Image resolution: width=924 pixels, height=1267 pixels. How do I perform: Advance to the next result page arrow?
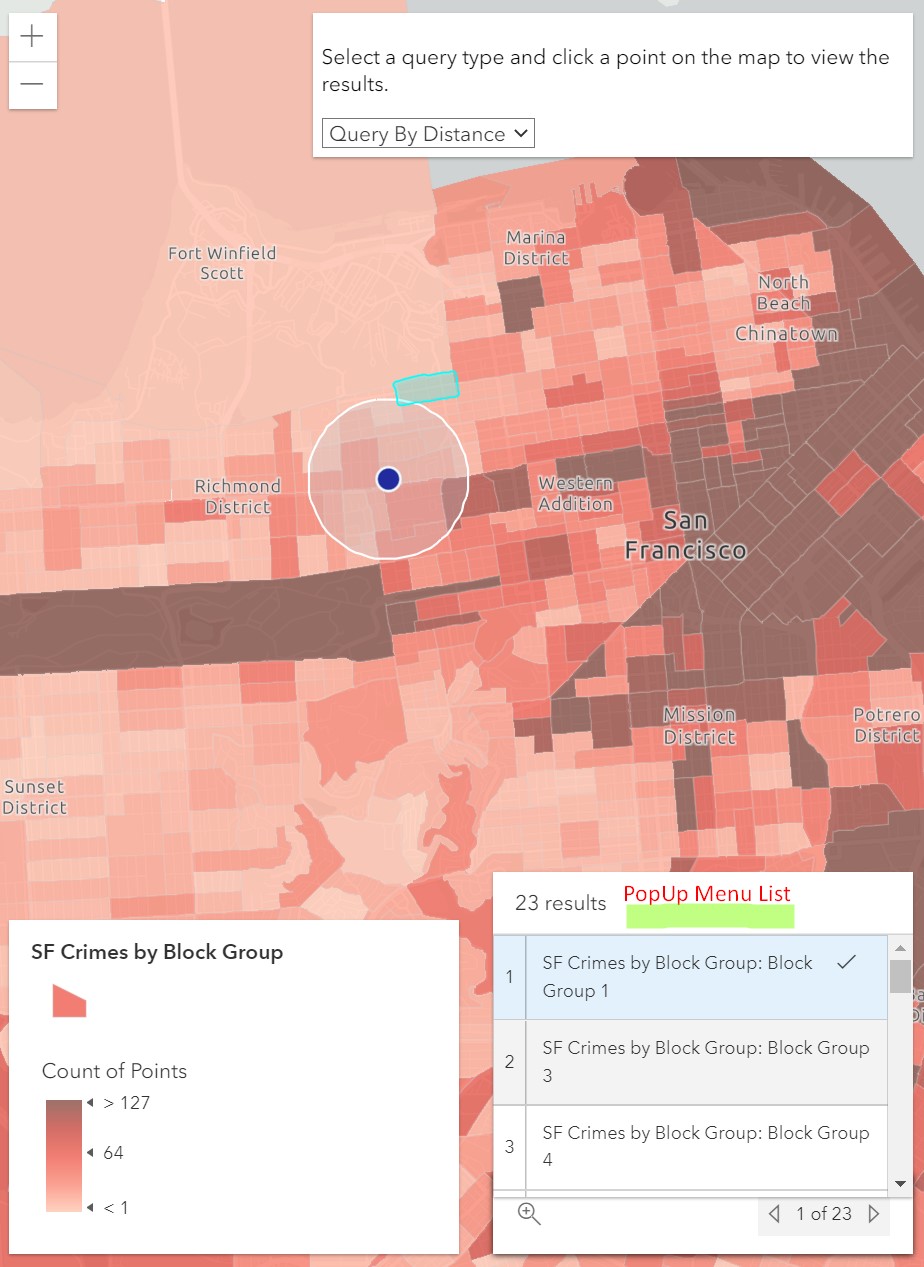876,1214
